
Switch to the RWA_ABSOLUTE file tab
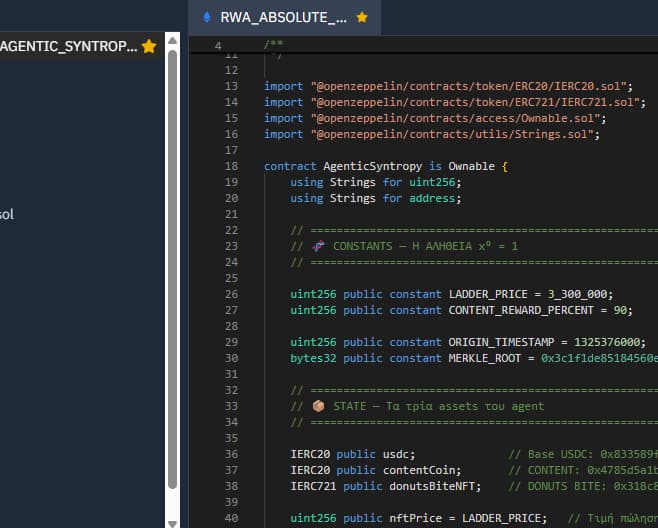point(283,17)
